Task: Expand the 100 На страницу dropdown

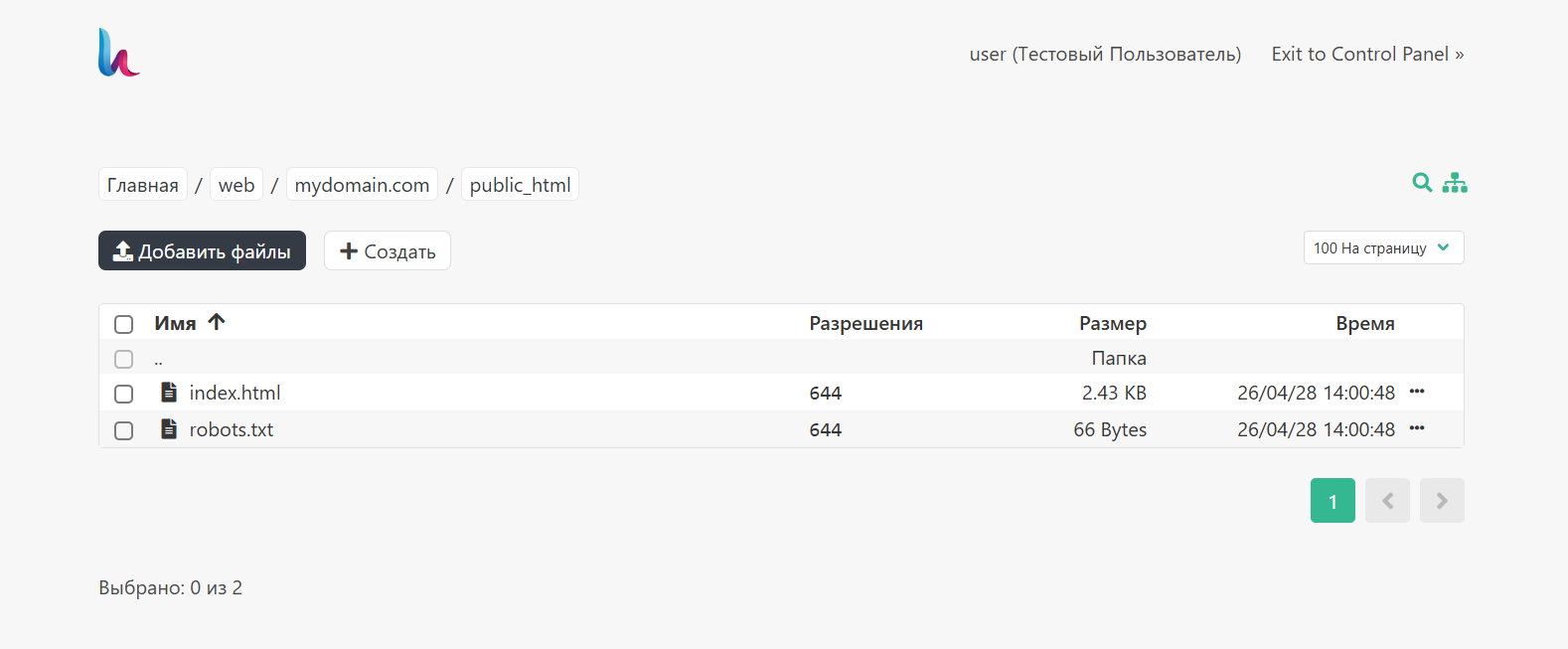Action: coord(1383,247)
